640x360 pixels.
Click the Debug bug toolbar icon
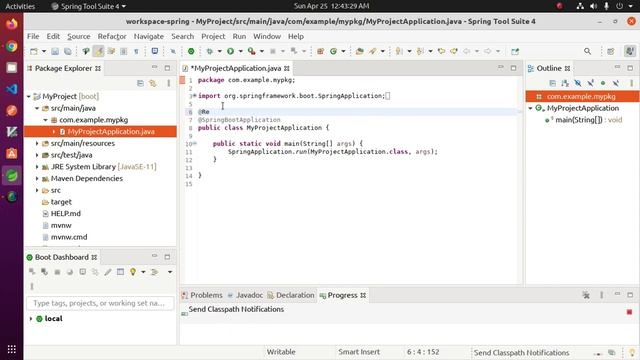coord(210,51)
